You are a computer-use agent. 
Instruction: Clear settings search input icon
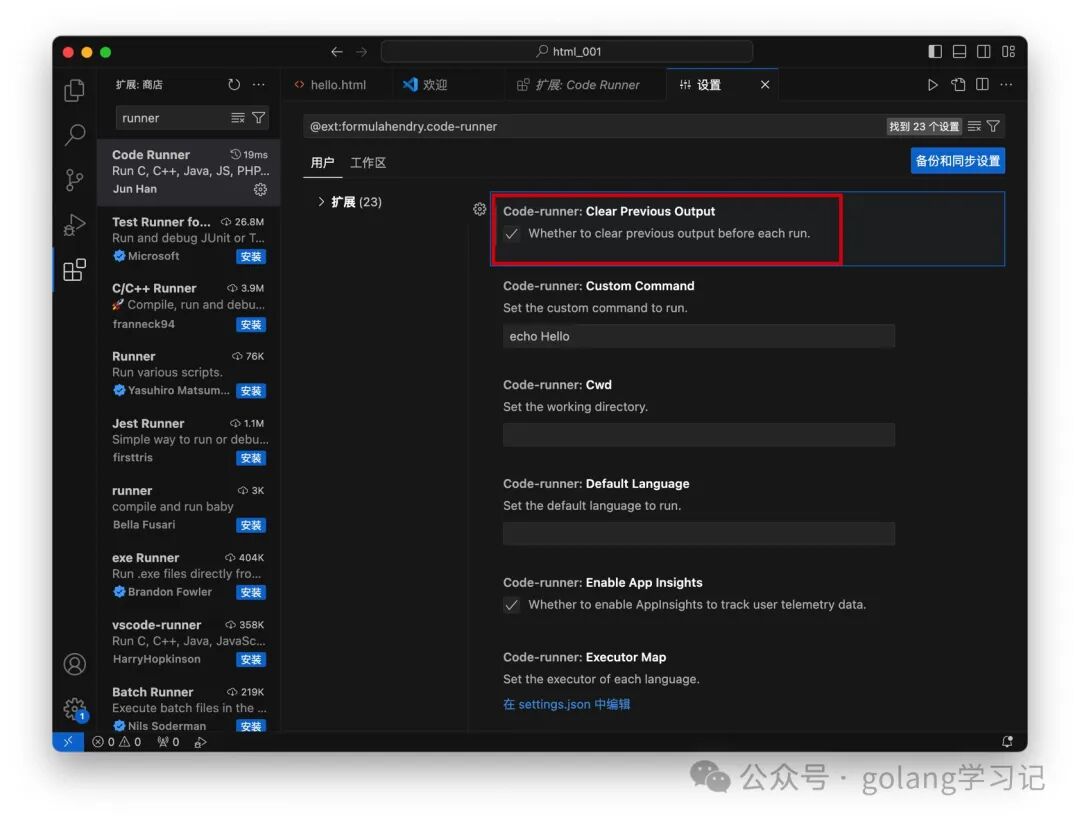point(974,126)
